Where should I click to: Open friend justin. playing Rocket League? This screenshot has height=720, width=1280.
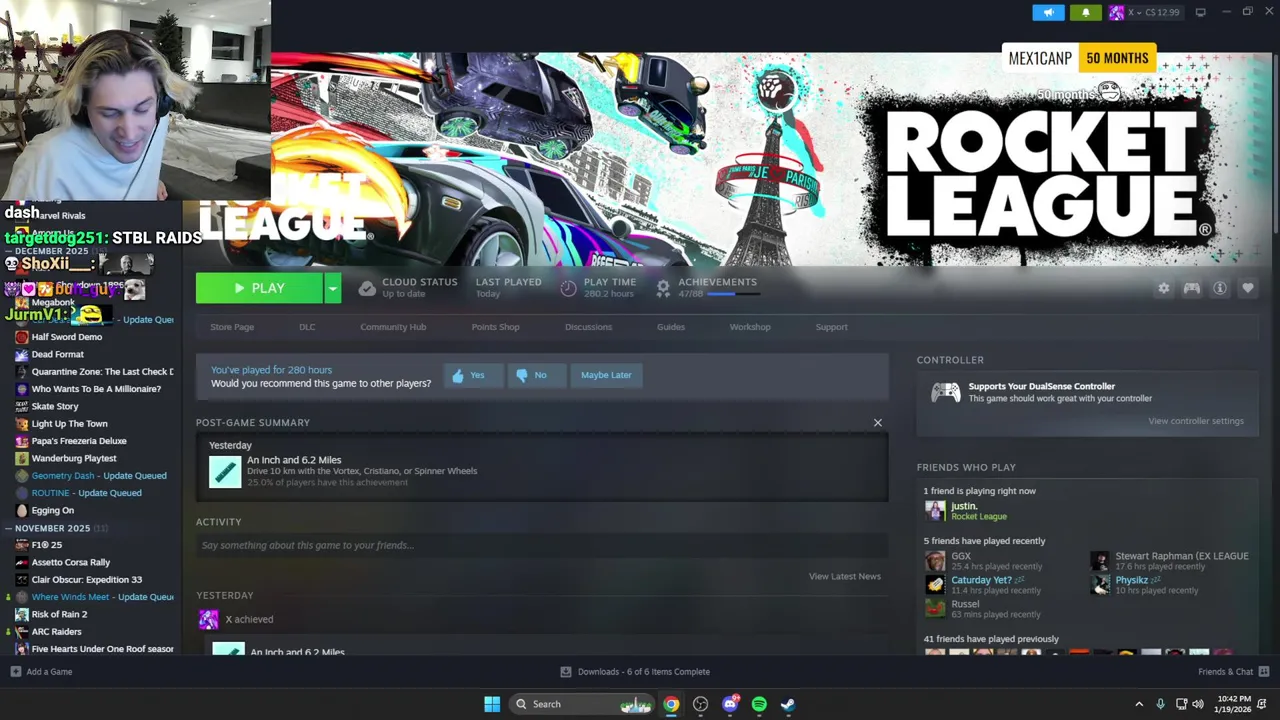pyautogui.click(x=964, y=511)
